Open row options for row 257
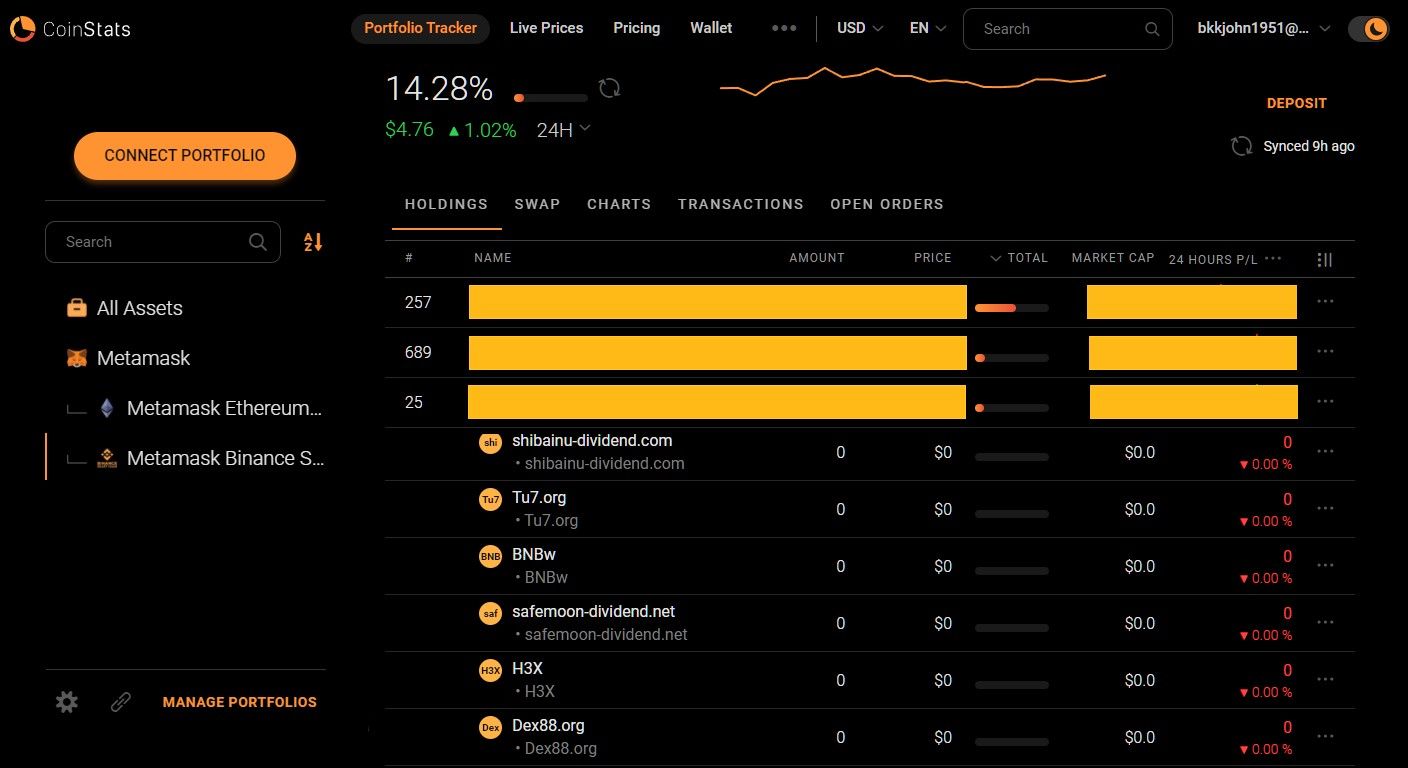This screenshot has height=768, width=1408. (x=1325, y=301)
